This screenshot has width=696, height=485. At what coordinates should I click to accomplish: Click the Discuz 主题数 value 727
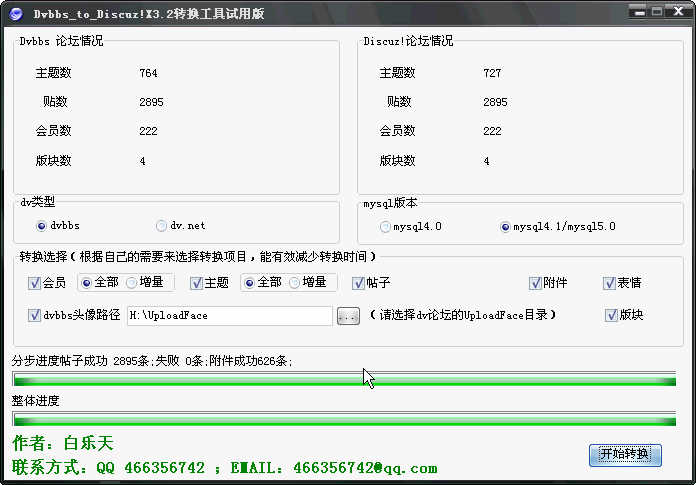click(492, 73)
